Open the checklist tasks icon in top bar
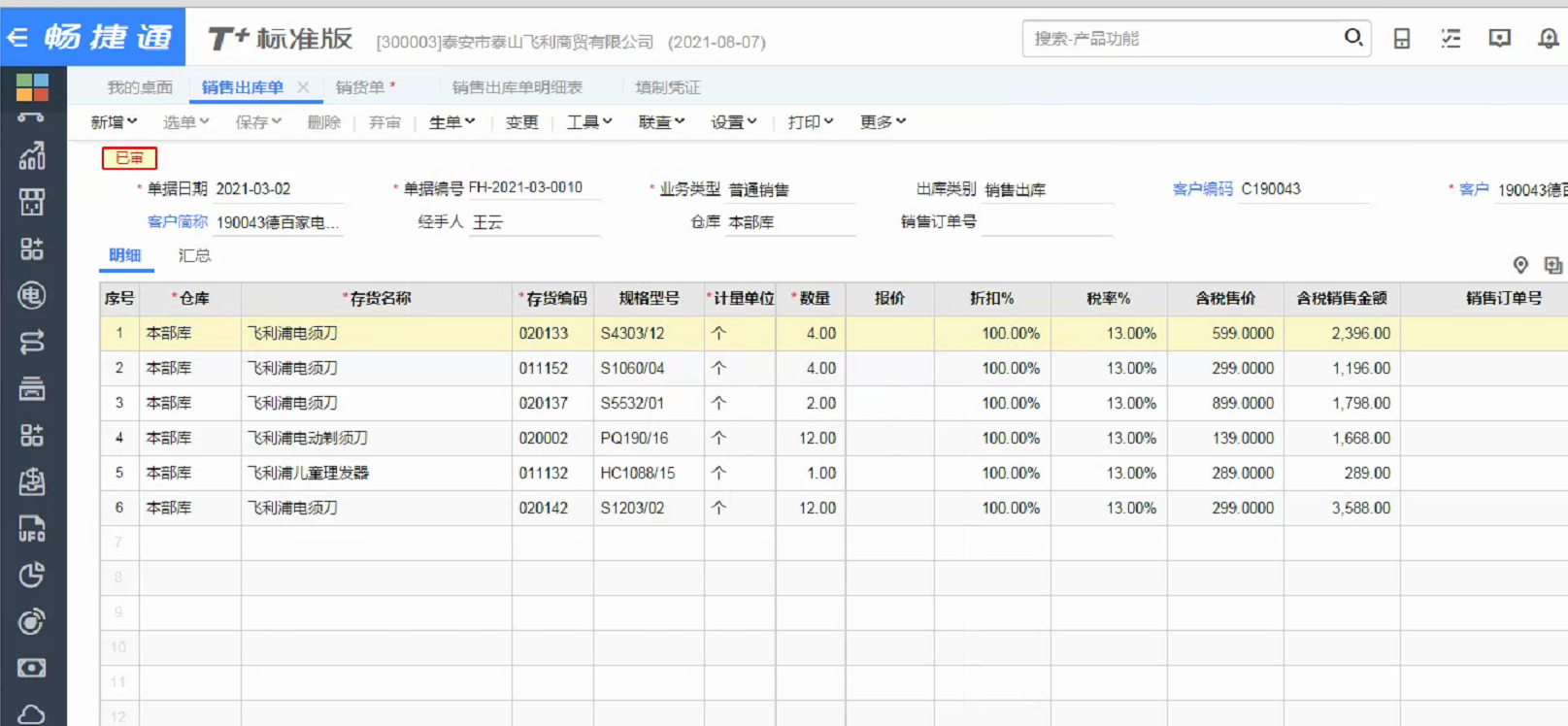1568x726 pixels. (1451, 39)
